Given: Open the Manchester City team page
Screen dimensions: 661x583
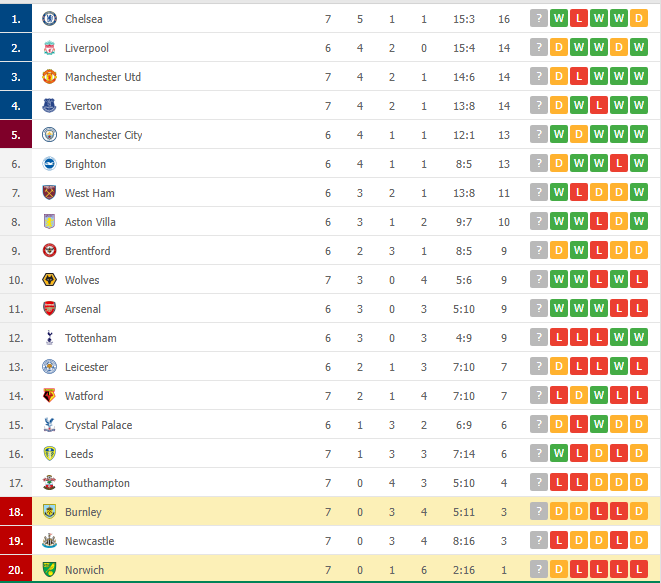Looking at the screenshot, I should [104, 135].
